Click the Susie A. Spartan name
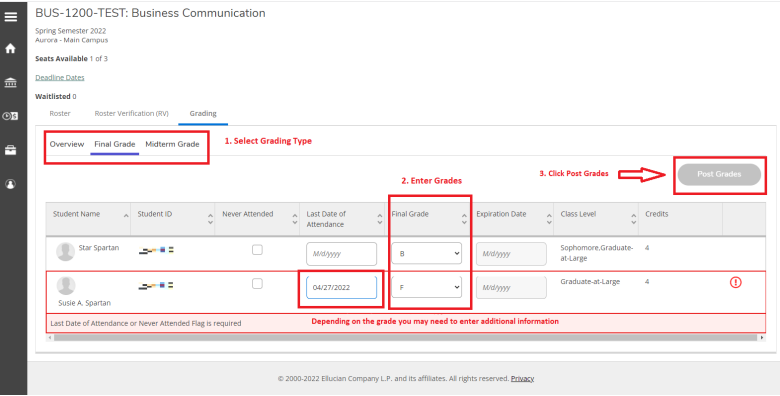The height and width of the screenshot is (396, 780). (84, 303)
